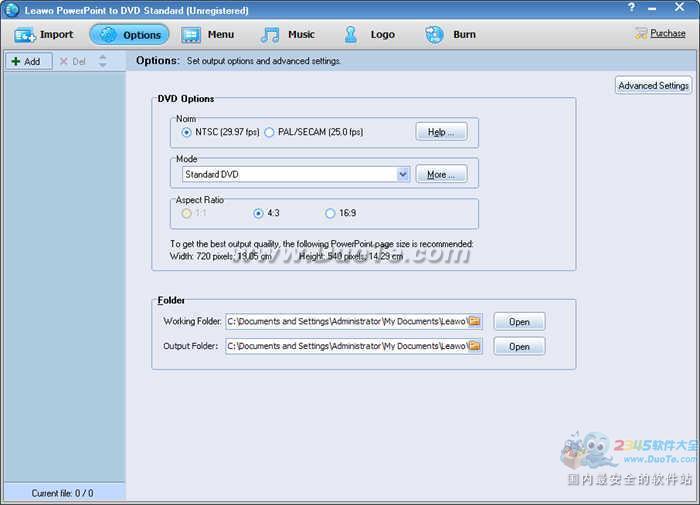Click the help question mark in title bar
700x505 pixels.
[631, 8]
